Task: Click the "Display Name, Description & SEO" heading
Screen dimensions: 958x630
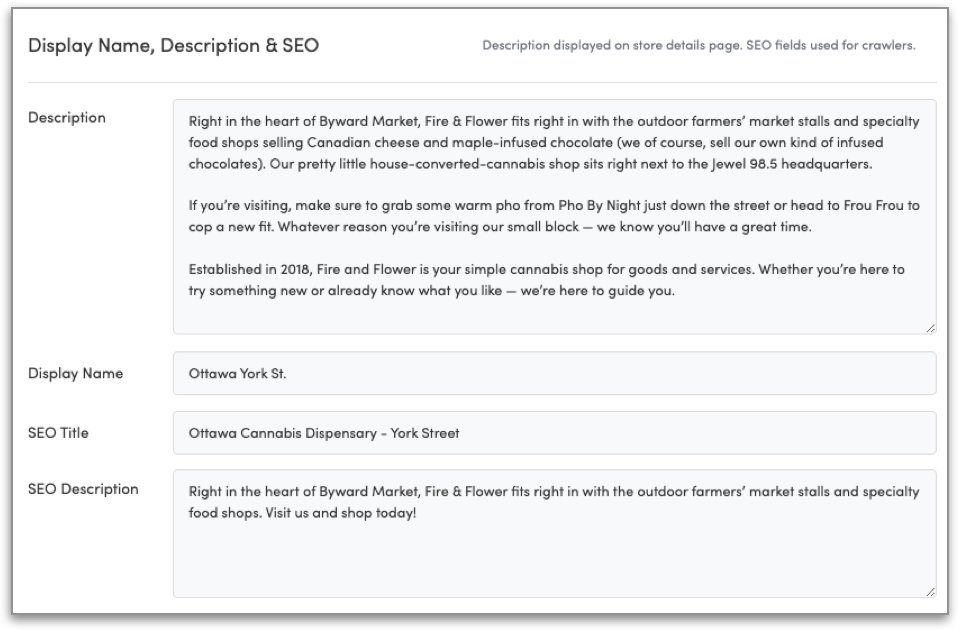Action: point(174,46)
